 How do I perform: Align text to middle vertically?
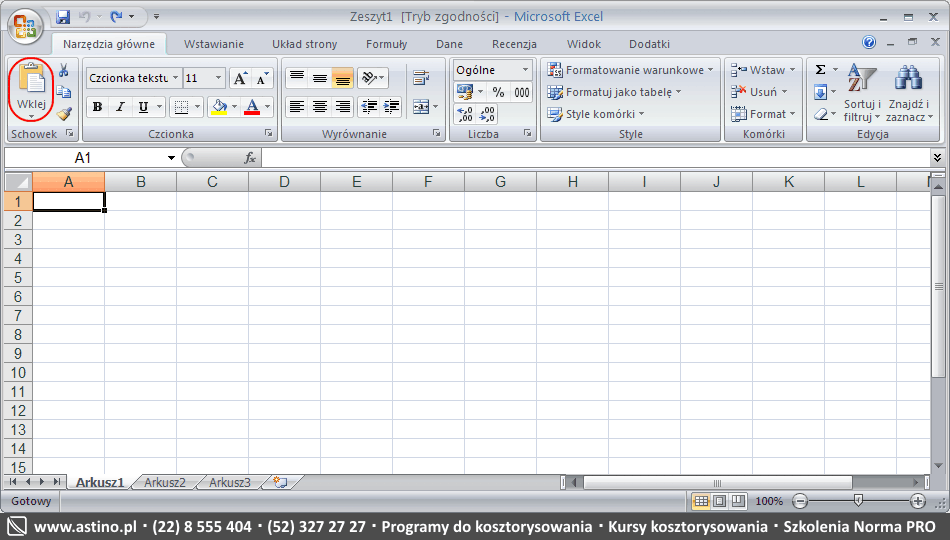[319, 78]
